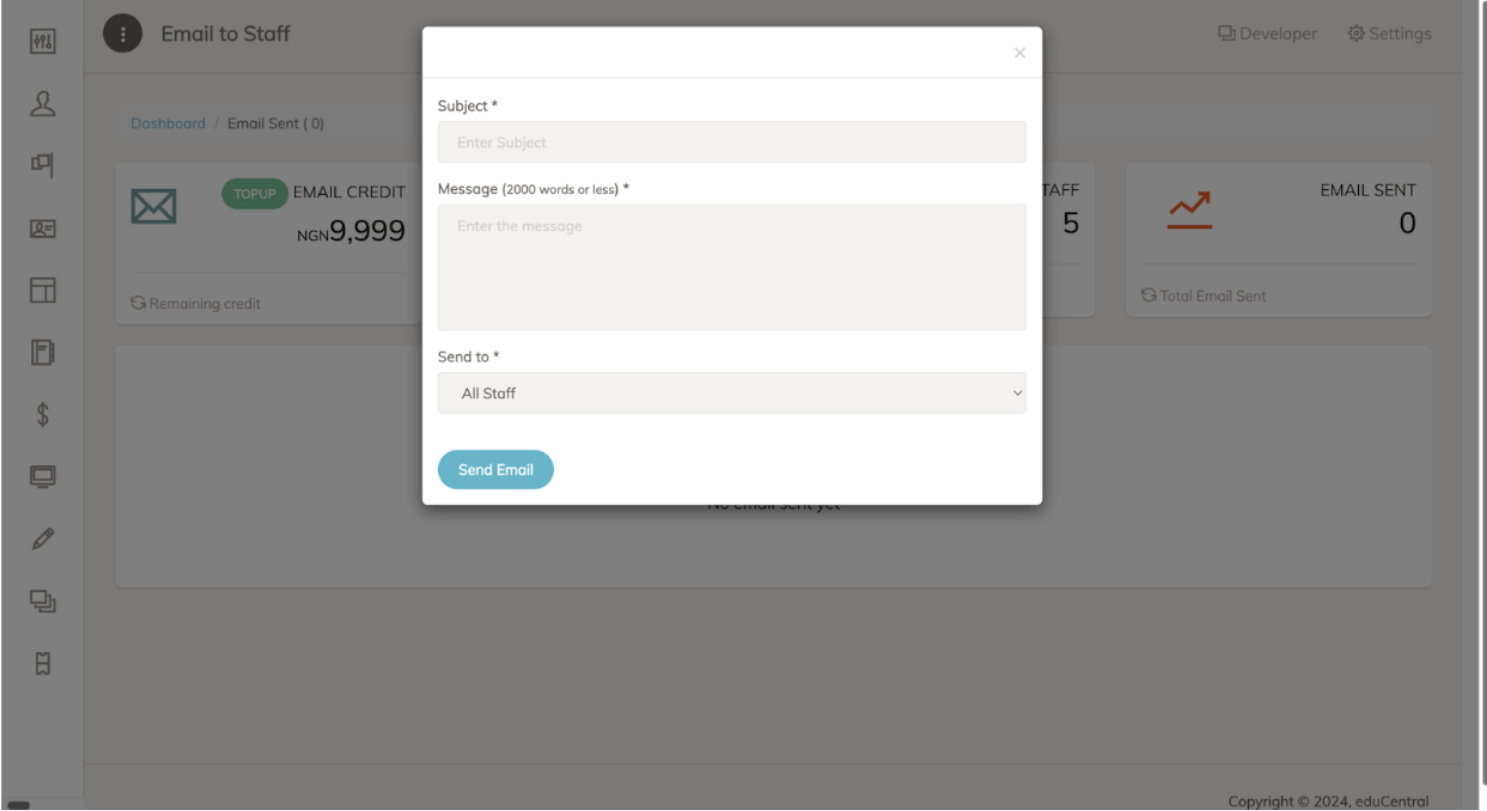This screenshot has height=811, width=1487.
Task: Open Settings in the top bar
Action: coord(1389,34)
